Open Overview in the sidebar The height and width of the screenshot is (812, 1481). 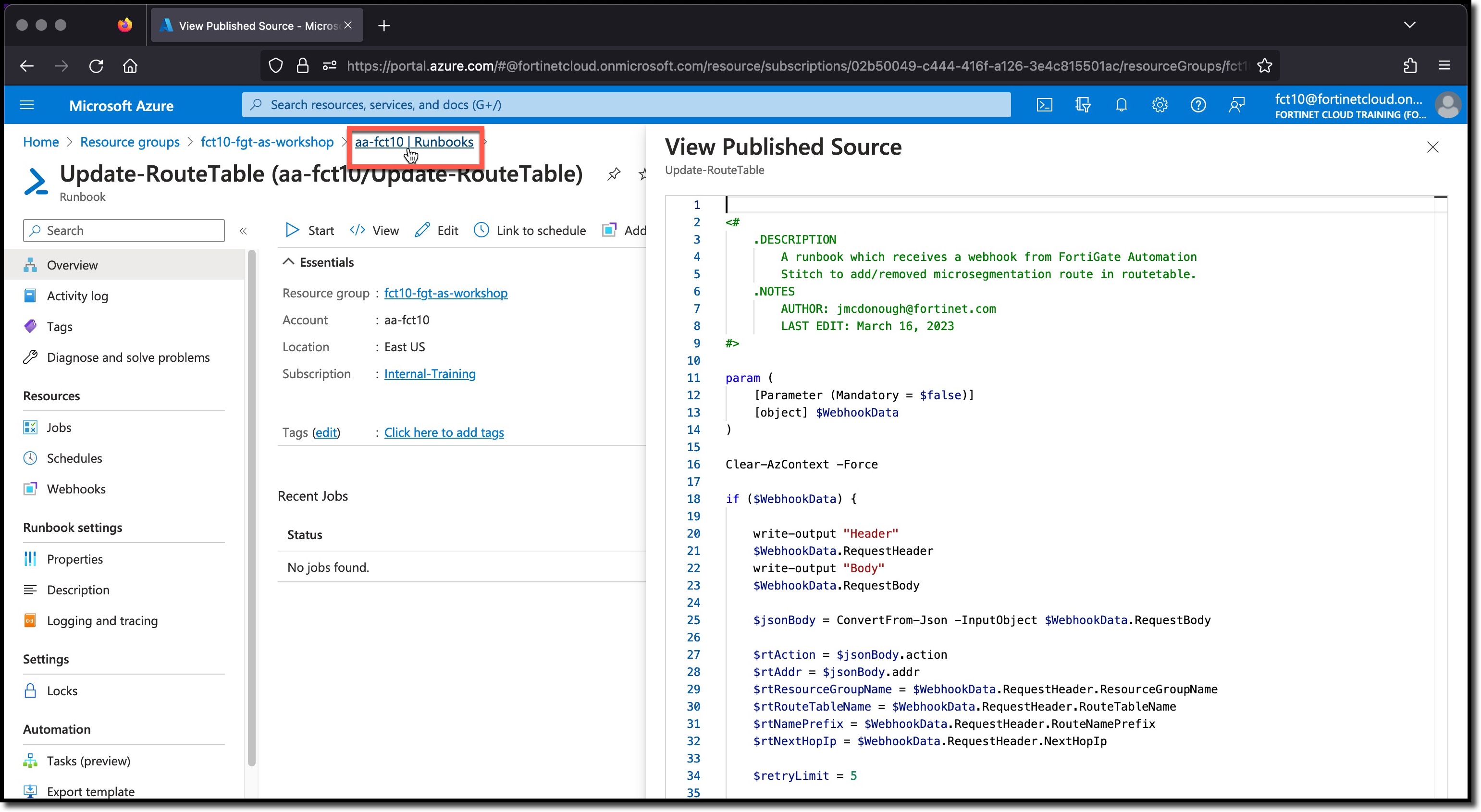click(x=125, y=265)
